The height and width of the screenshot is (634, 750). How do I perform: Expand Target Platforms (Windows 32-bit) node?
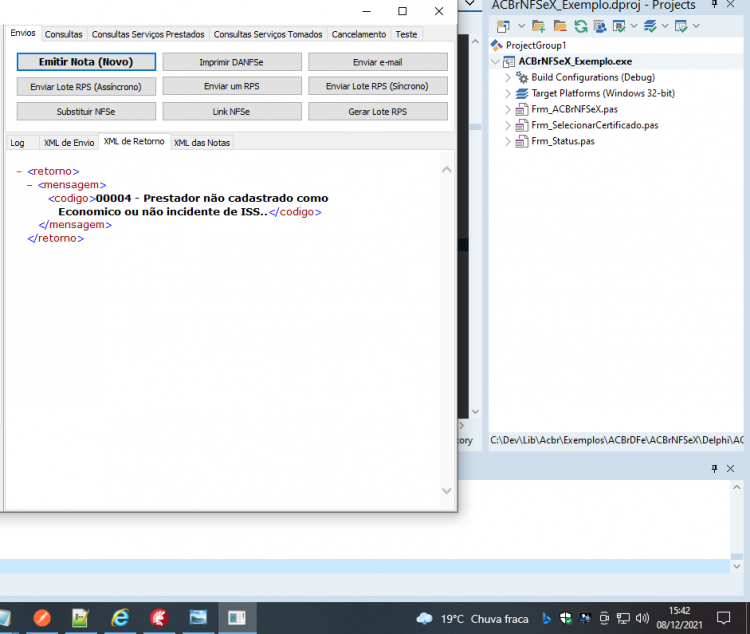(x=507, y=93)
